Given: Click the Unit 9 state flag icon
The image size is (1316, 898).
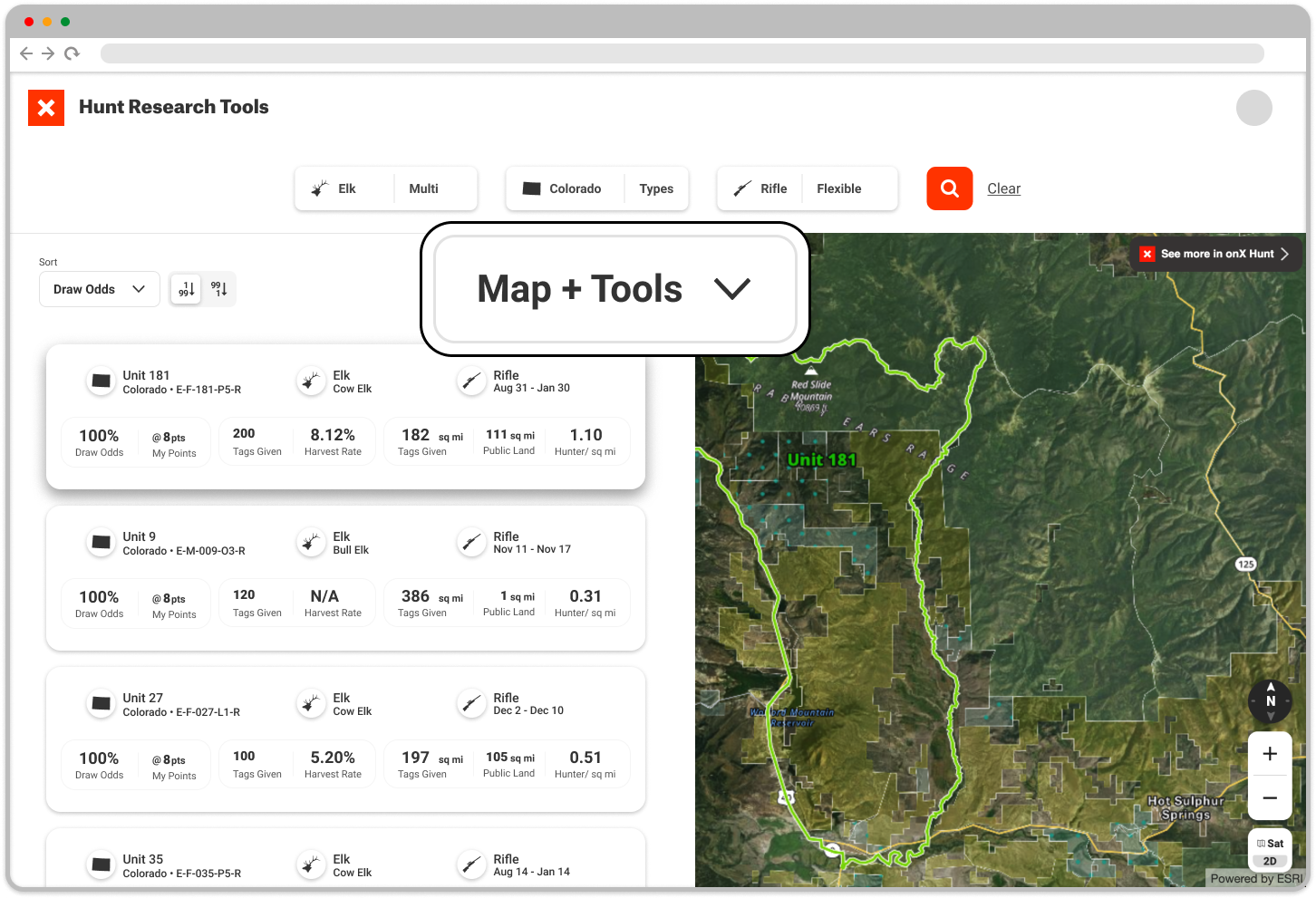Looking at the screenshot, I should point(101,543).
